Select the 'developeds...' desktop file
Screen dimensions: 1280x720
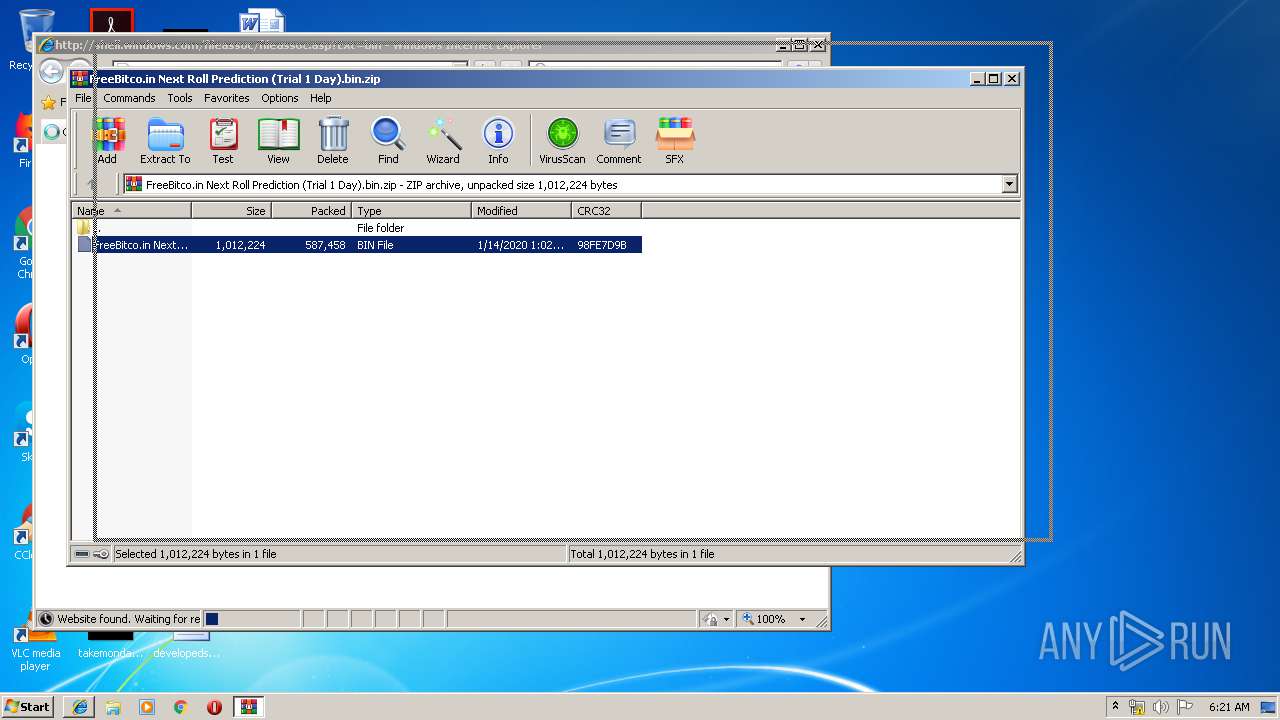click(187, 647)
